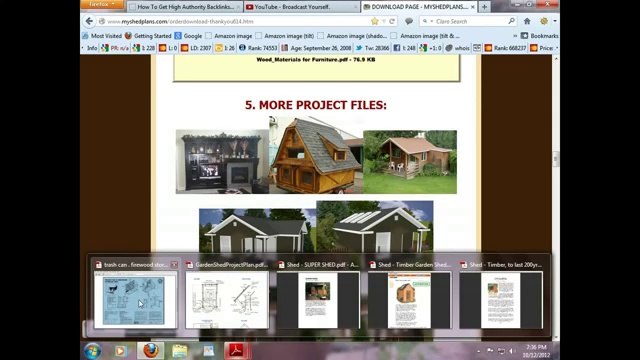
Task: Open the Windows Start menu orb
Action: (93, 351)
